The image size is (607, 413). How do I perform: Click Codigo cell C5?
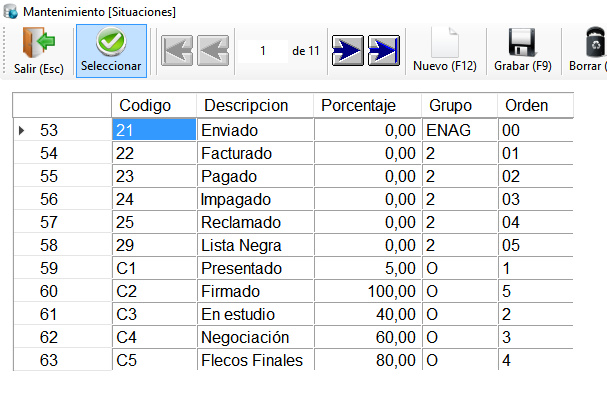pyautogui.click(x=154, y=360)
